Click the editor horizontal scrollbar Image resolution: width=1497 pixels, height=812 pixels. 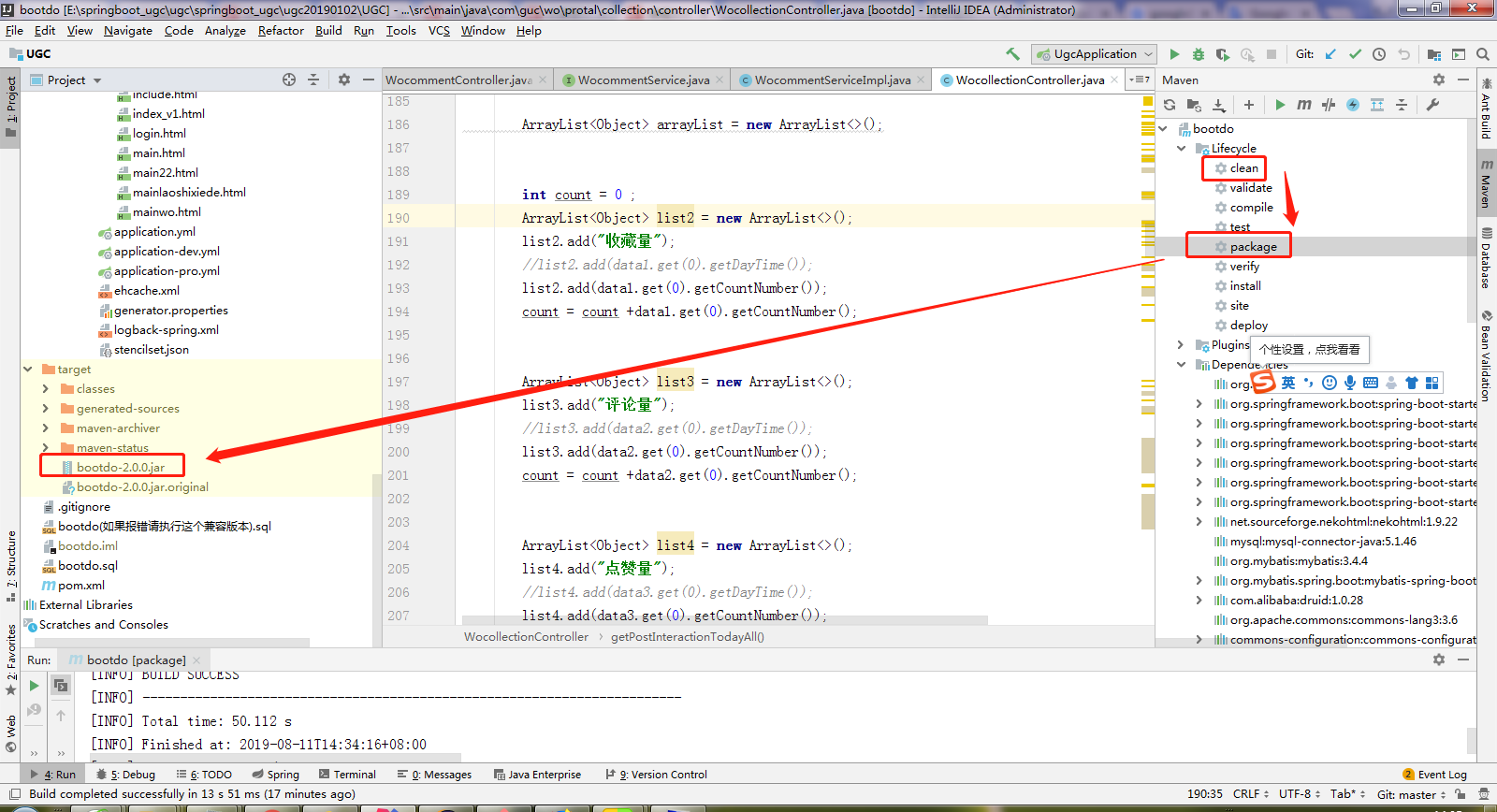(x=724, y=620)
